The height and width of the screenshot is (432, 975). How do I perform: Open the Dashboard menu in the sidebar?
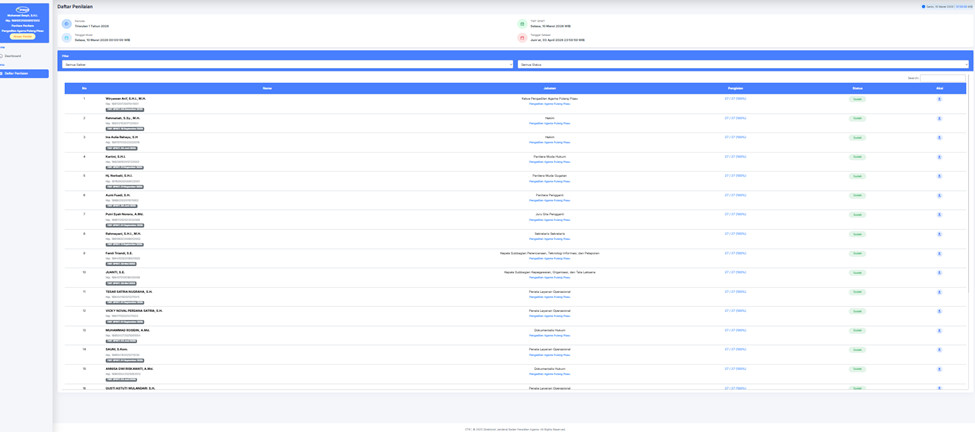click(13, 56)
